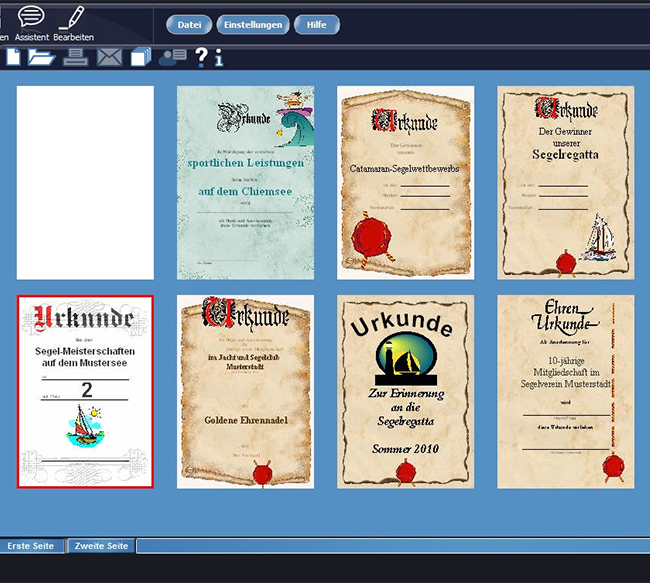Click the question mark help icon

click(201, 57)
